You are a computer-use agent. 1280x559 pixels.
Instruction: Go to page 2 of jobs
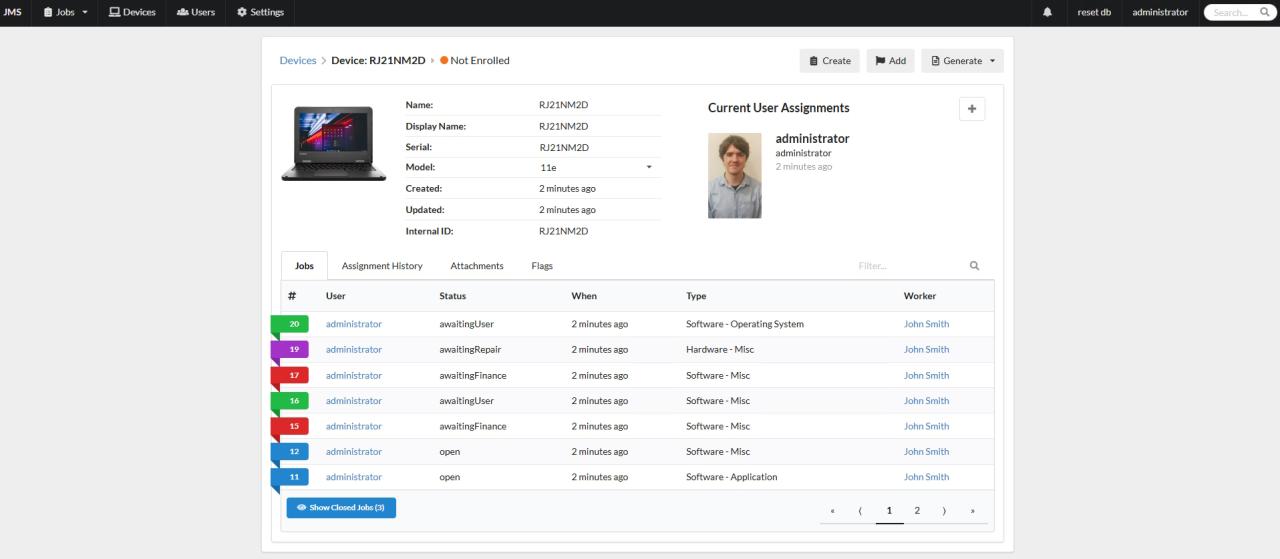(917, 511)
